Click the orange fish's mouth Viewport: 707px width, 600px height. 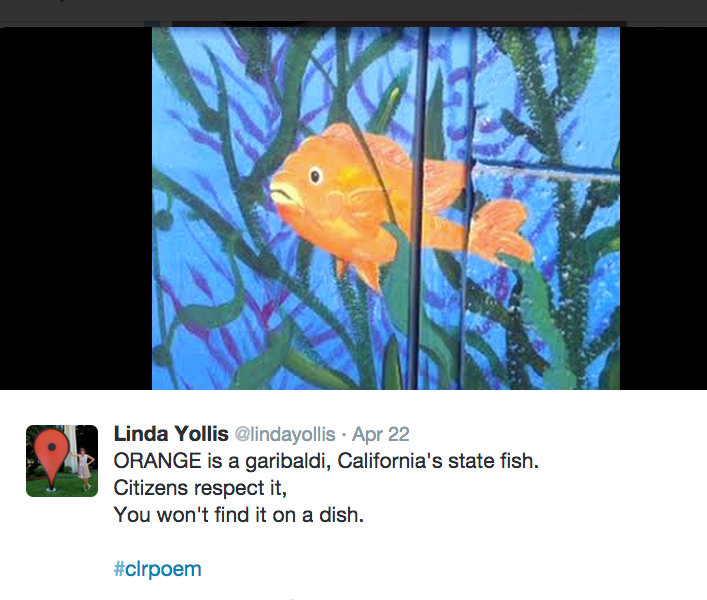click(280, 195)
